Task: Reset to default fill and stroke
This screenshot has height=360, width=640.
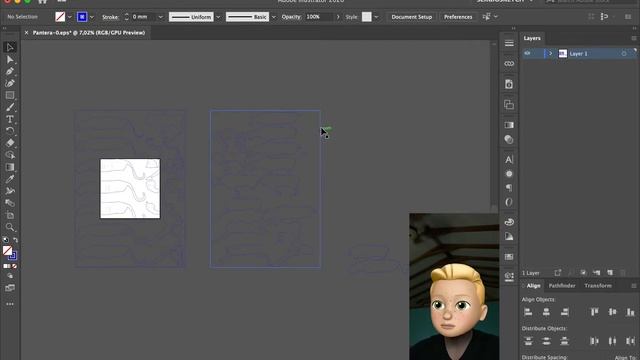Action: point(6,240)
